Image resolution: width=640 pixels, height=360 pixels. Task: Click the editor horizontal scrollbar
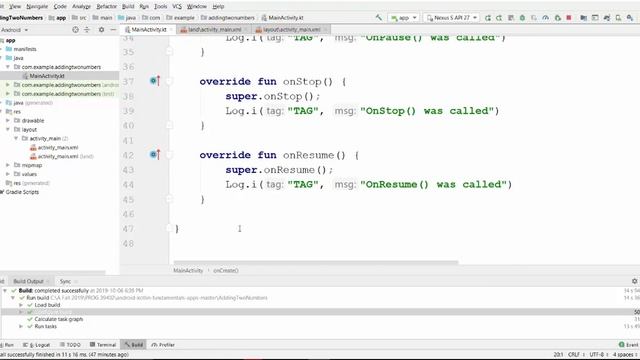tap(316, 262)
